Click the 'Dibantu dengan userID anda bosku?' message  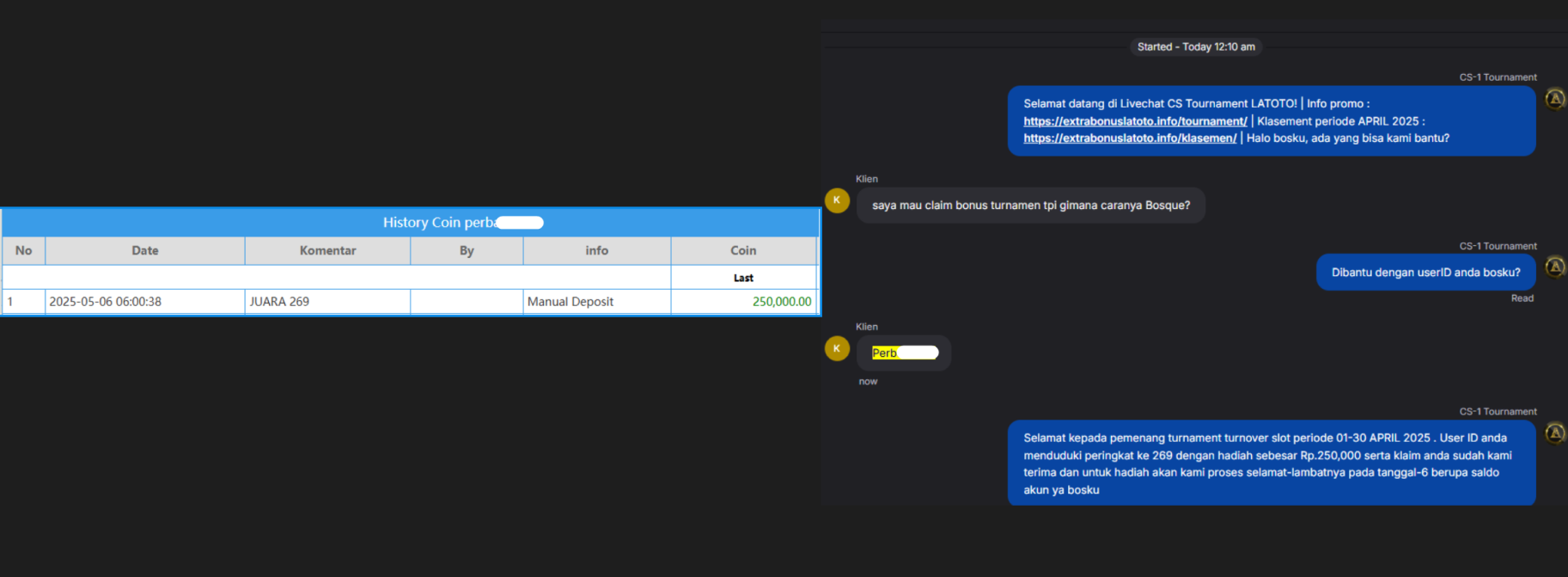tap(1426, 273)
